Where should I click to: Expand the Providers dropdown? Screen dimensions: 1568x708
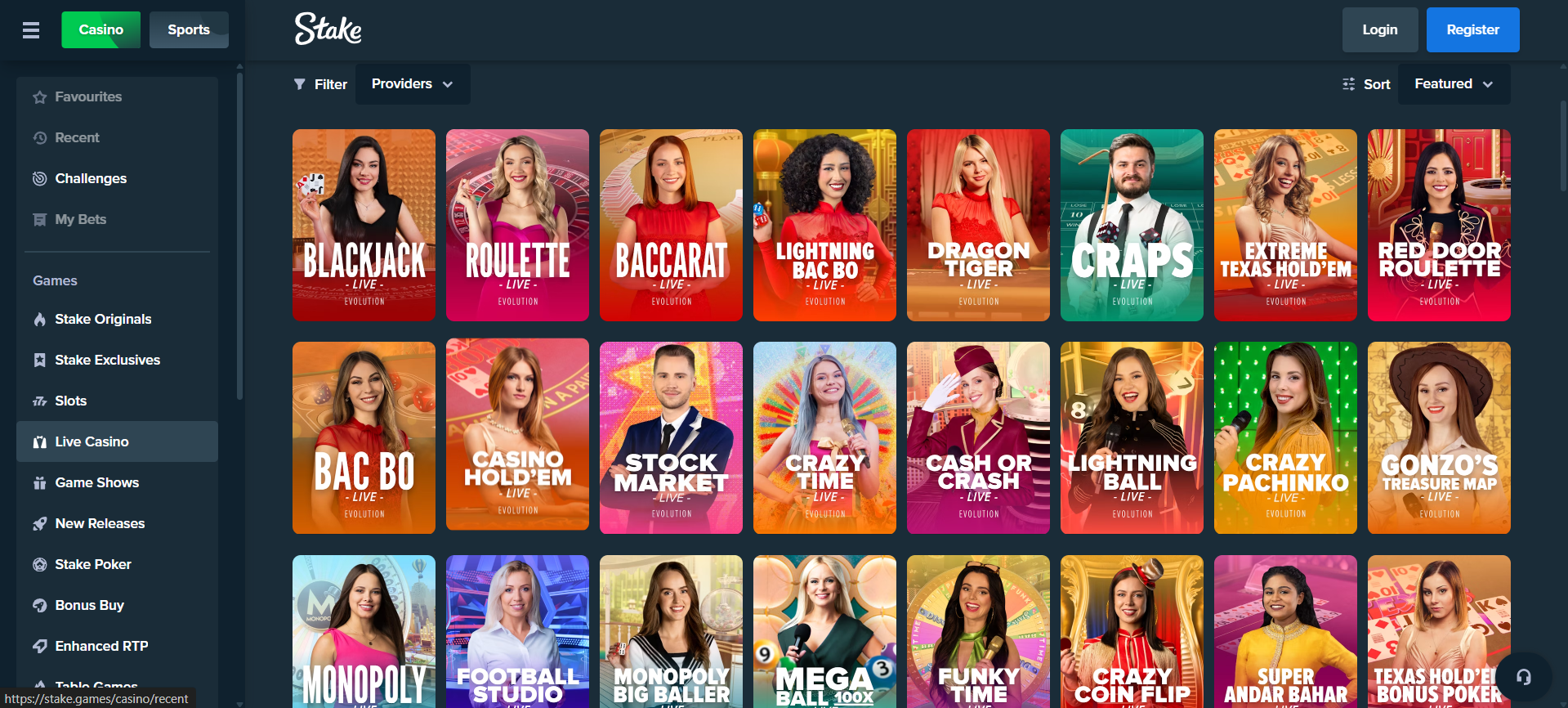[x=413, y=84]
